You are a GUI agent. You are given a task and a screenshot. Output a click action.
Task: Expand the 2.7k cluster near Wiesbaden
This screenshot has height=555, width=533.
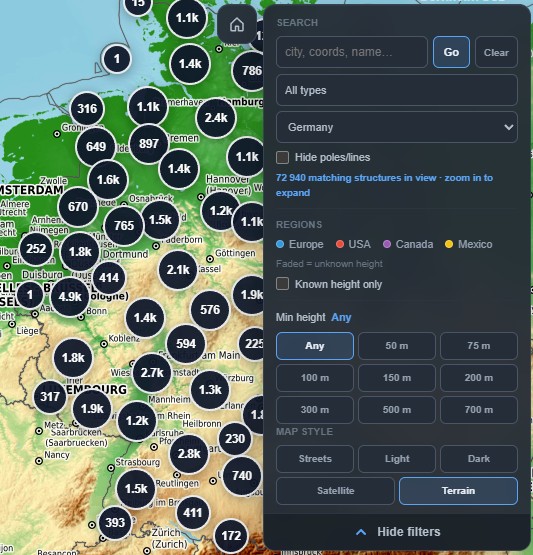[152, 372]
